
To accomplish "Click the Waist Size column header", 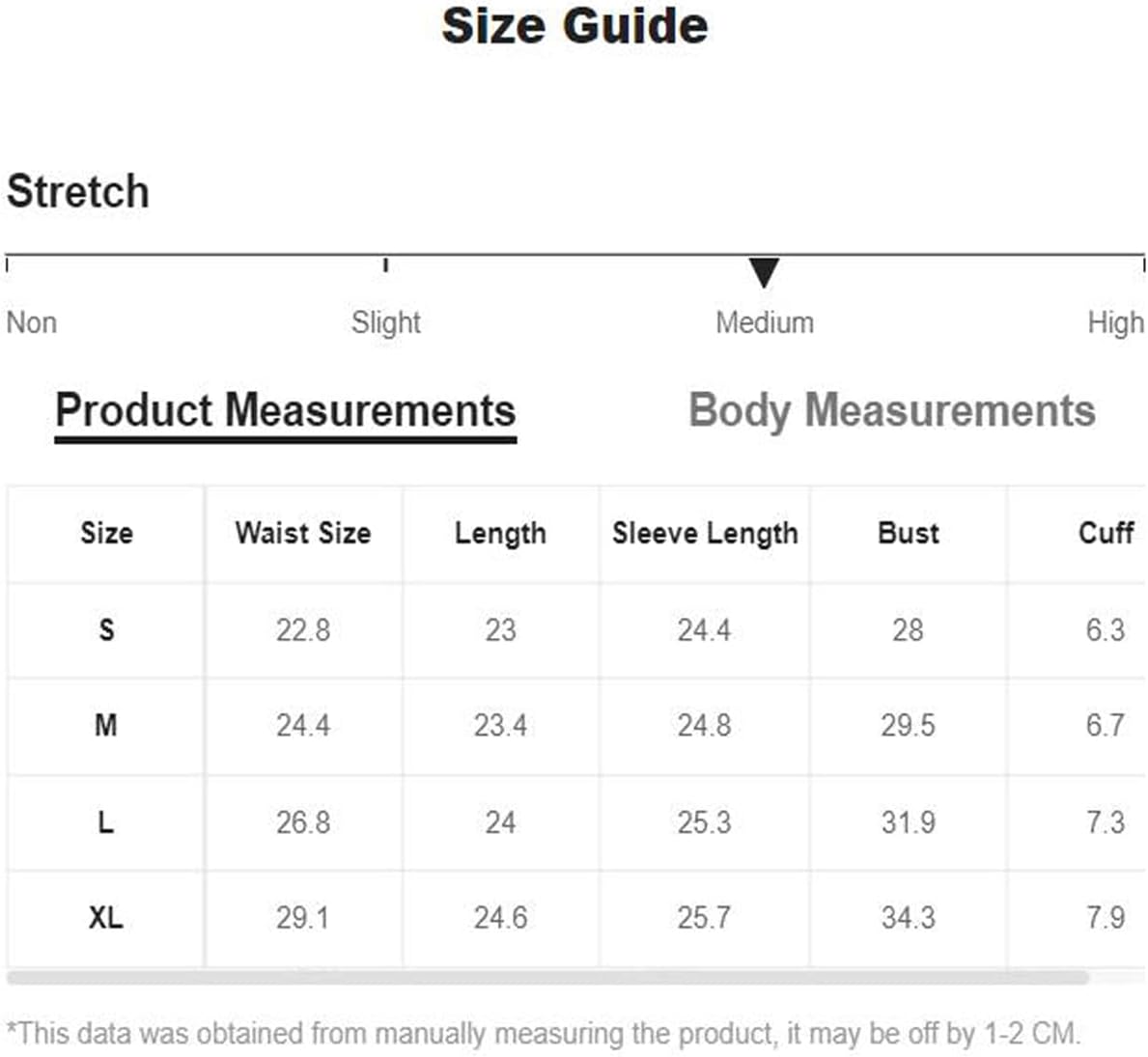I will tap(303, 533).
